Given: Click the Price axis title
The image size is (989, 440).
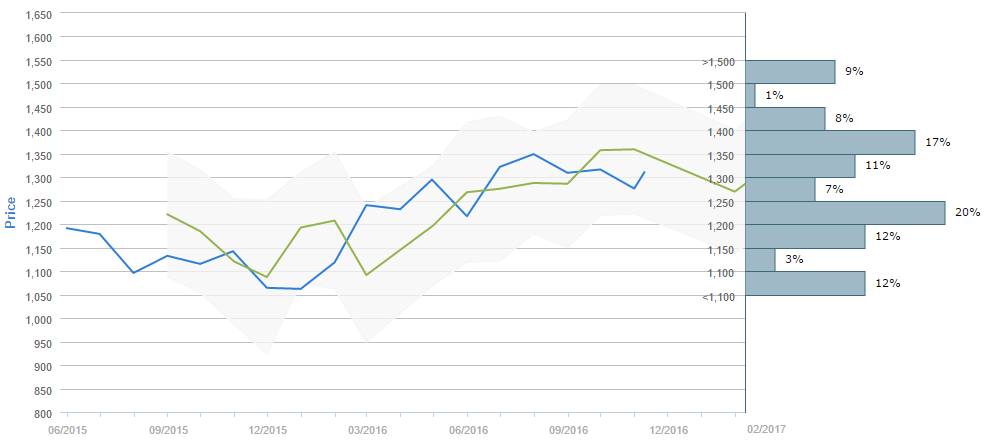Looking at the screenshot, I should click(11, 213).
